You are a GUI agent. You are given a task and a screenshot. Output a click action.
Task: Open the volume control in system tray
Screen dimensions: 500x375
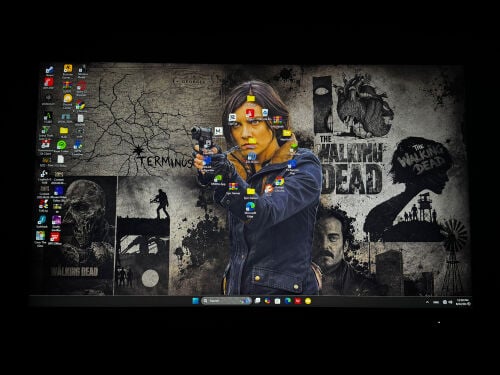(450, 302)
